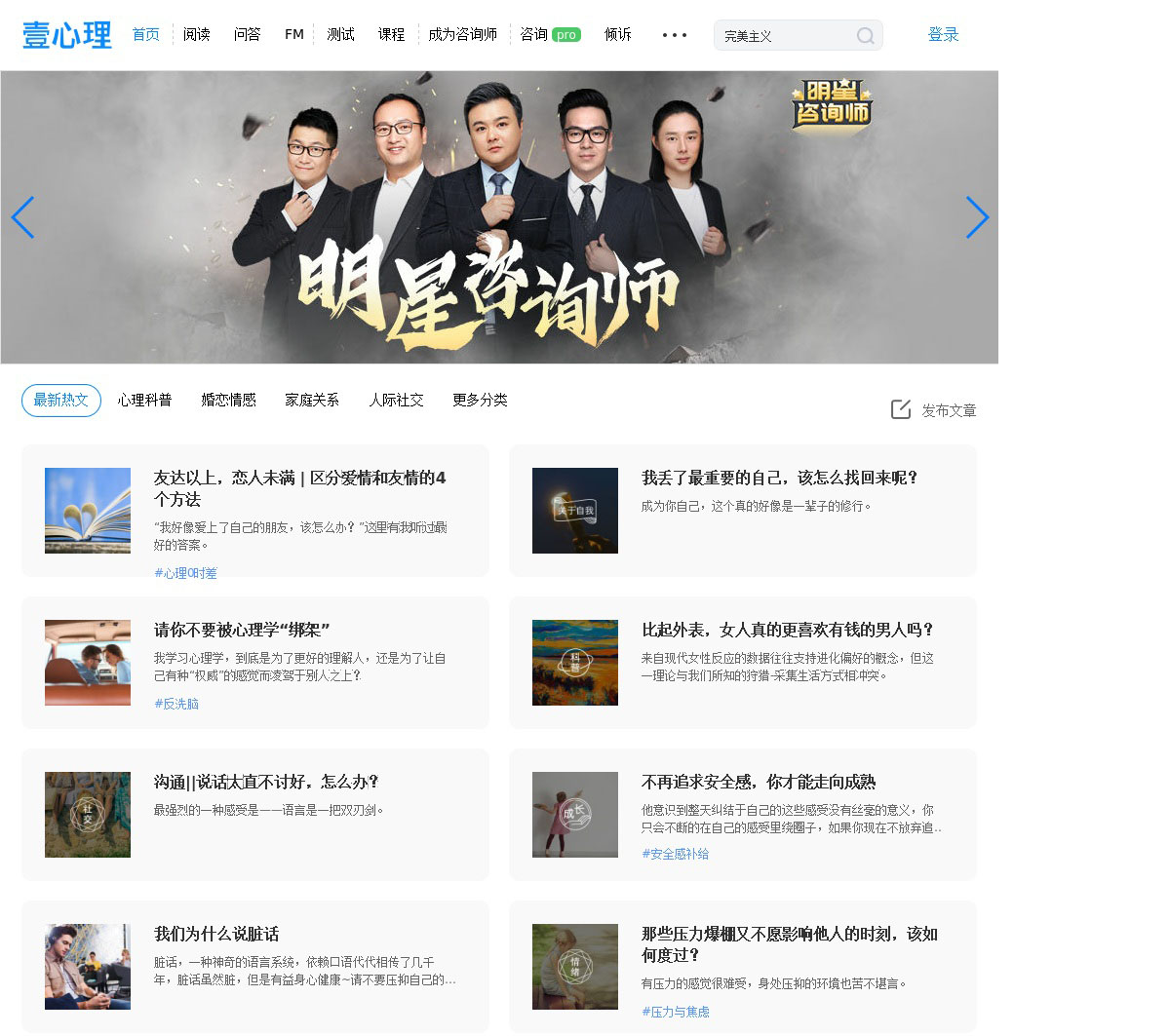Click summary text 成为你自己，这个真的好像是一辈子的修行
This screenshot has height=1036, width=1170.
point(757,506)
